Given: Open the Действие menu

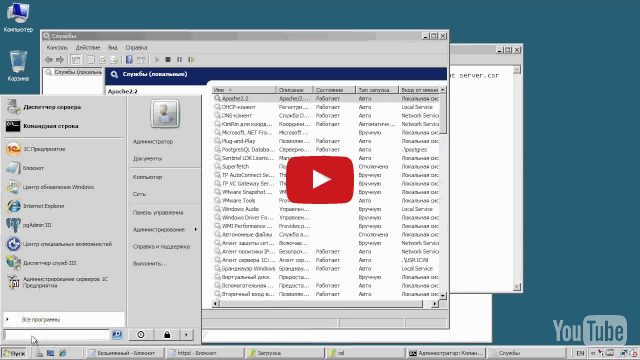Looking at the screenshot, I should (88, 47).
